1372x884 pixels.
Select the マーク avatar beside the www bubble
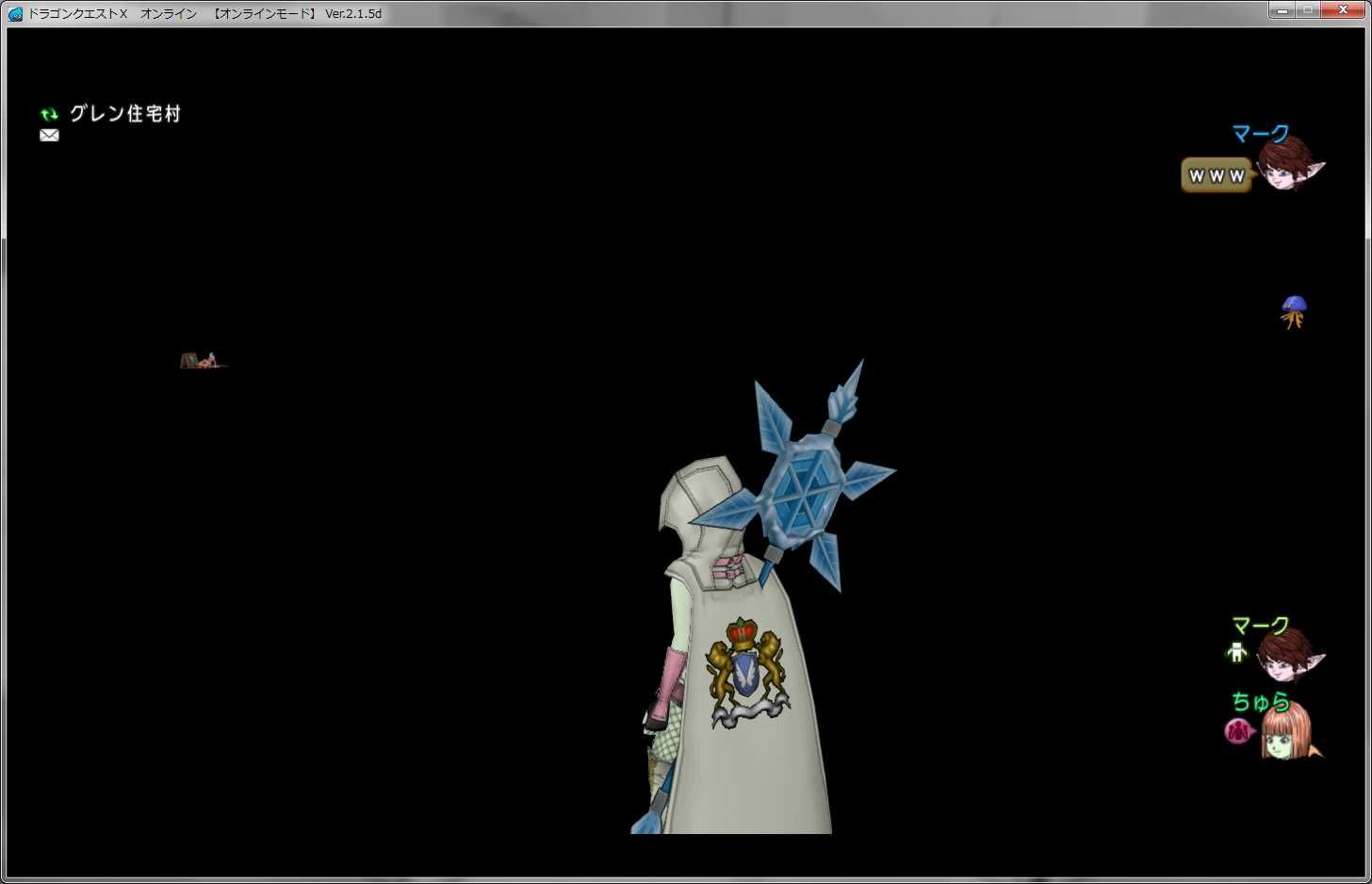click(1292, 165)
